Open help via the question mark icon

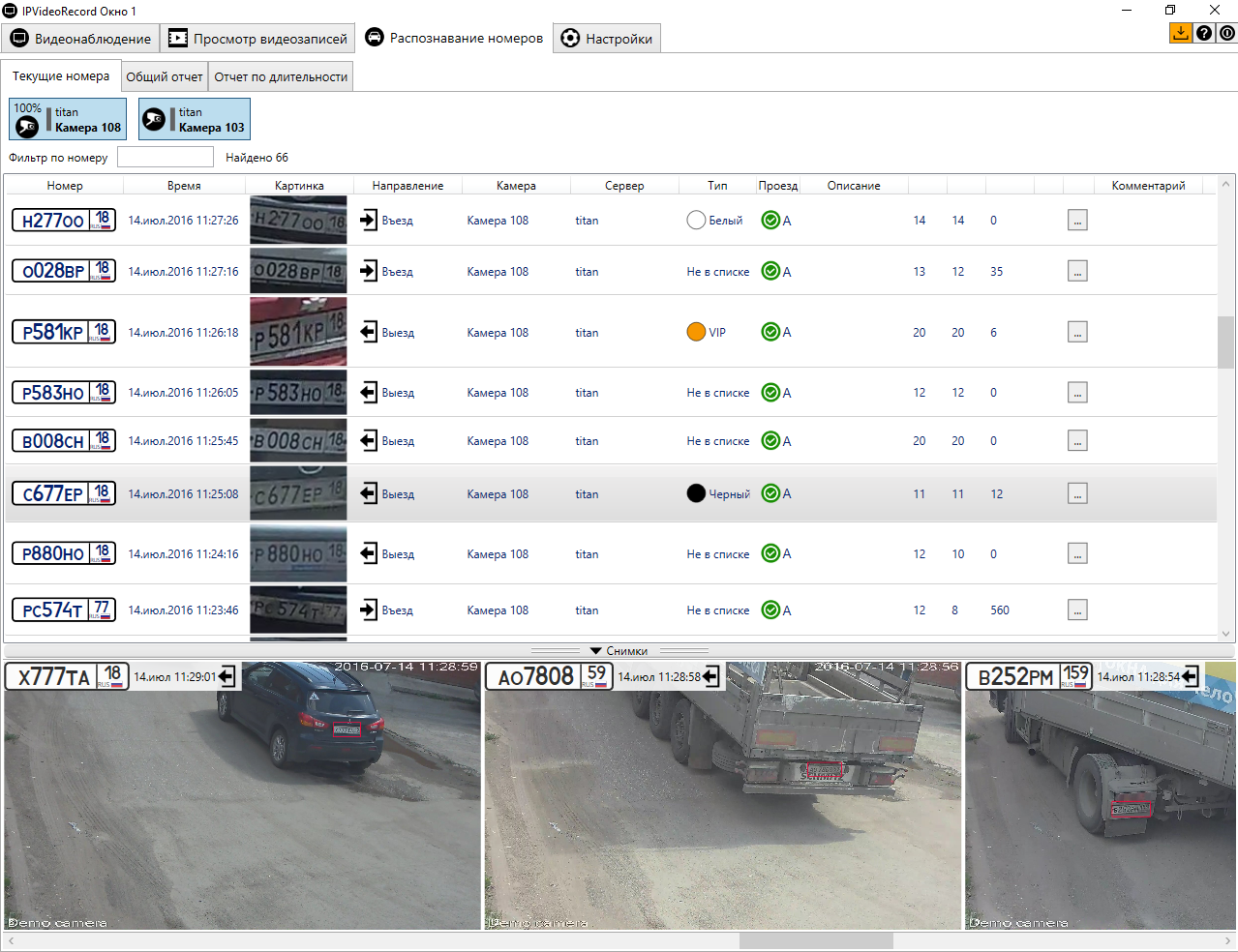[1203, 33]
